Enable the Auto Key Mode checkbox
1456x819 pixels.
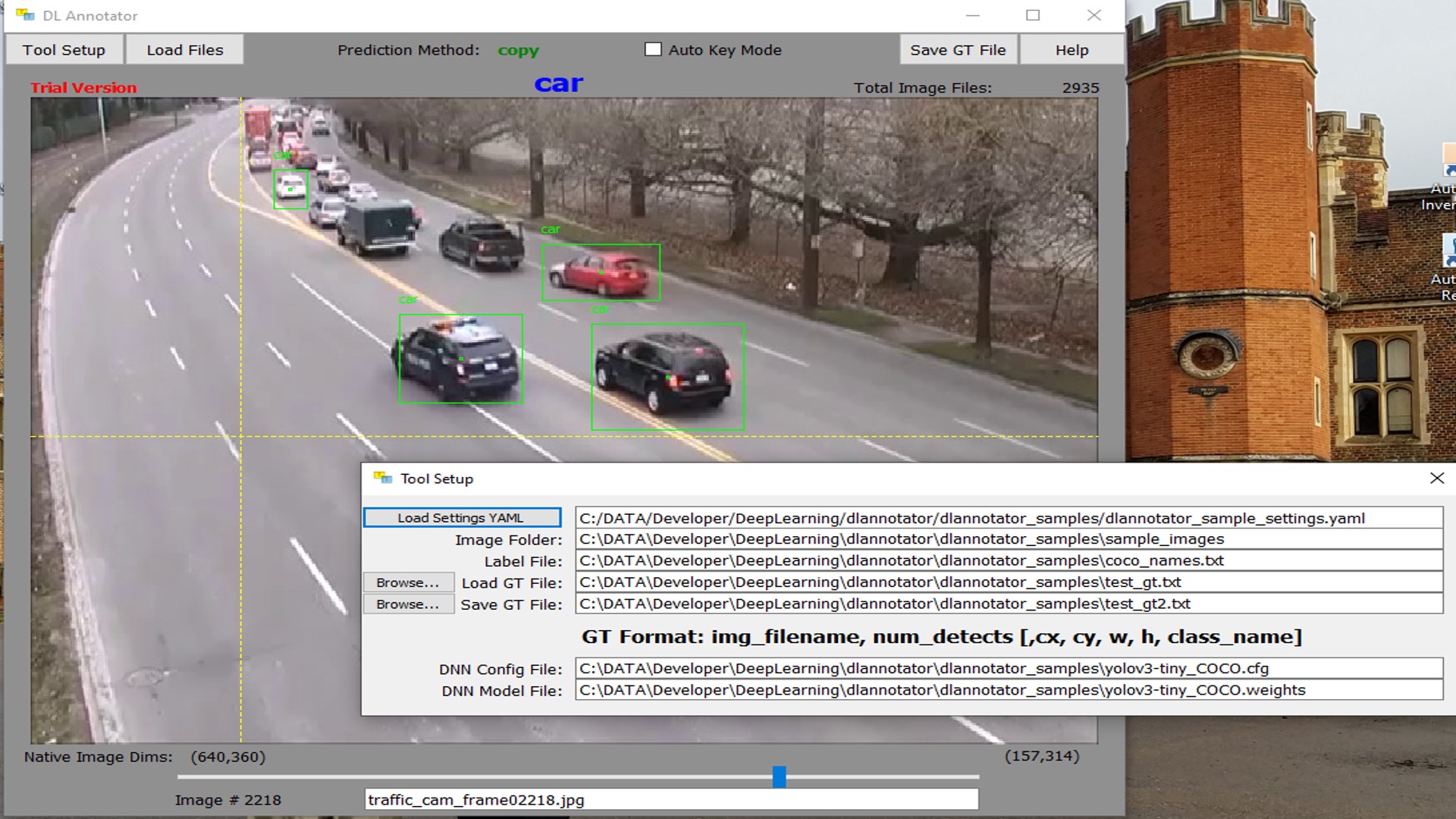pos(653,50)
